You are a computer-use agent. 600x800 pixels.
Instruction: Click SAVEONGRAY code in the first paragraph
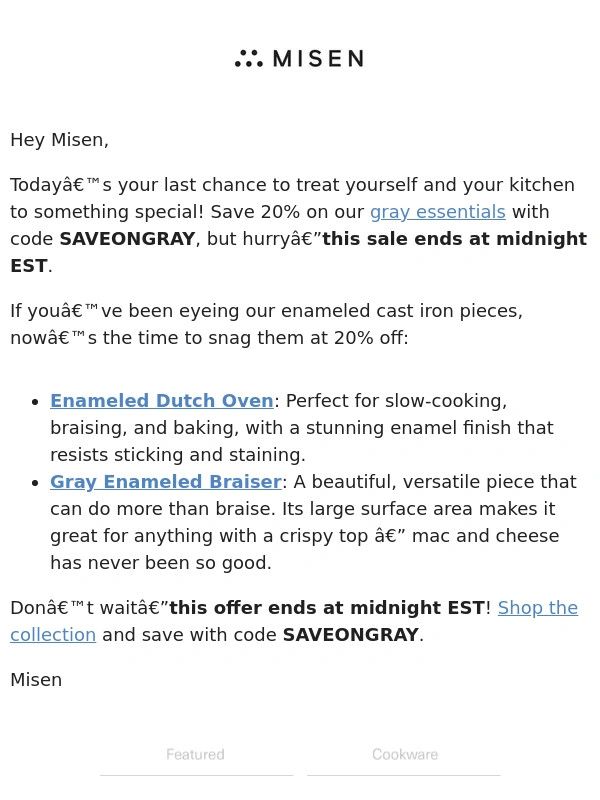[127, 239]
